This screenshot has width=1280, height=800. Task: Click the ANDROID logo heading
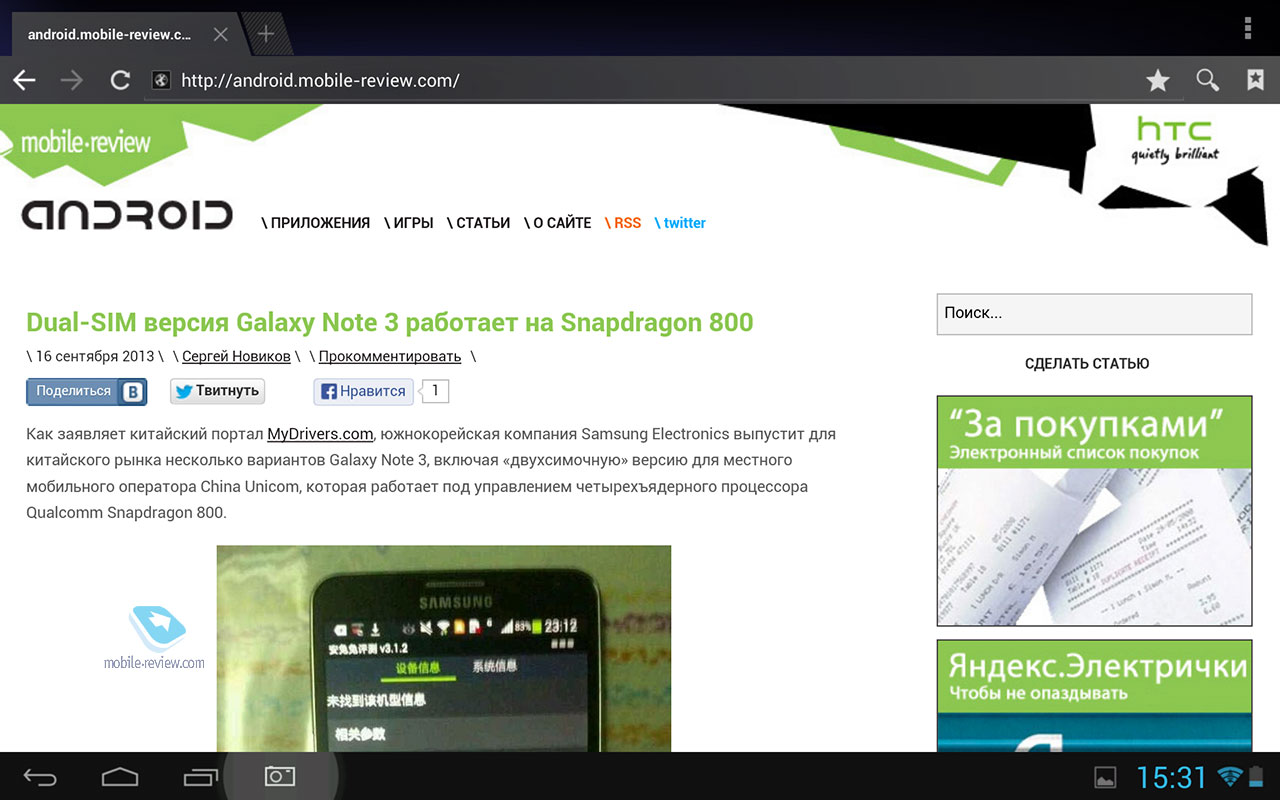point(127,215)
